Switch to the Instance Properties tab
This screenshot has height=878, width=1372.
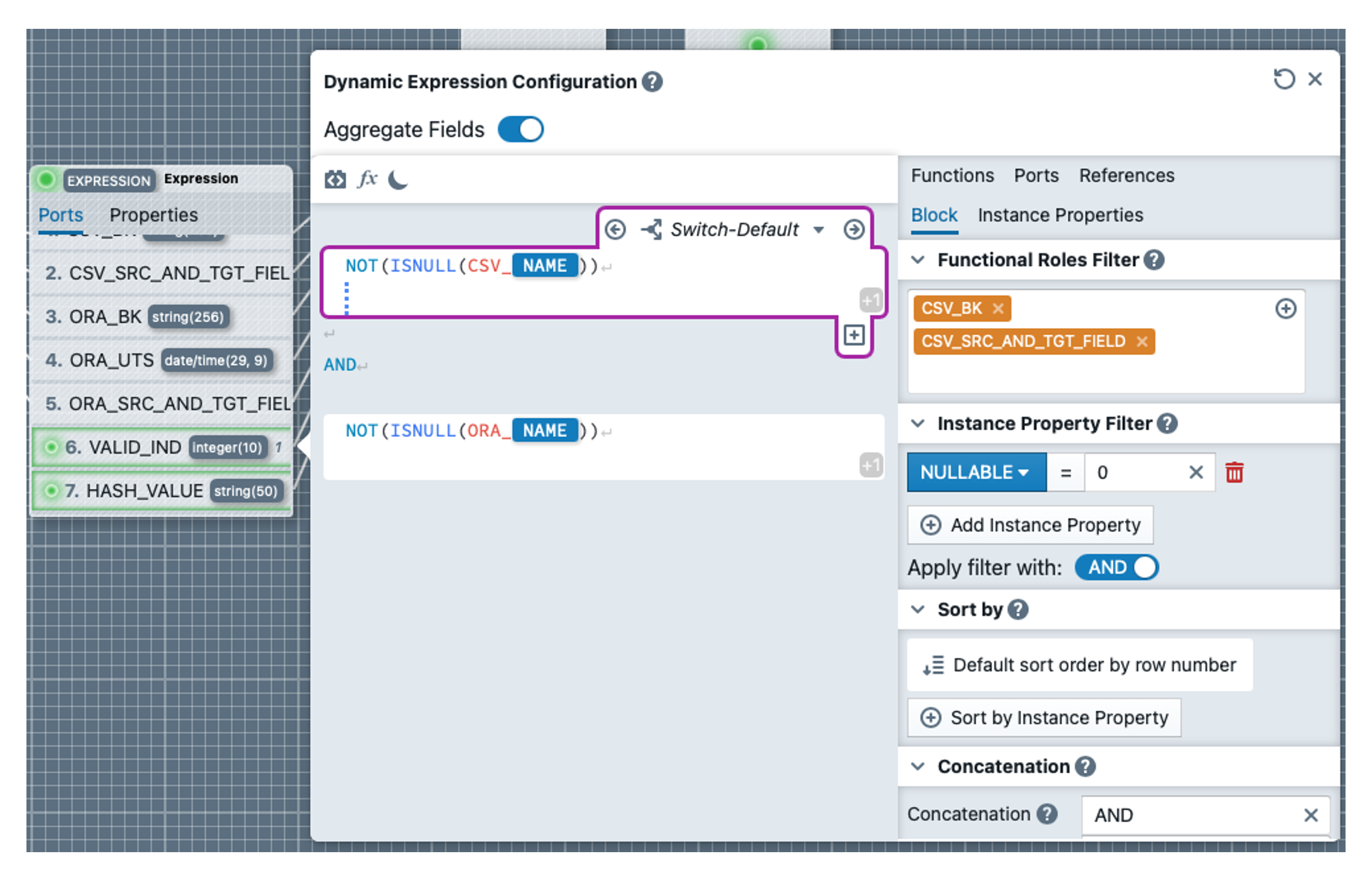tap(1060, 215)
